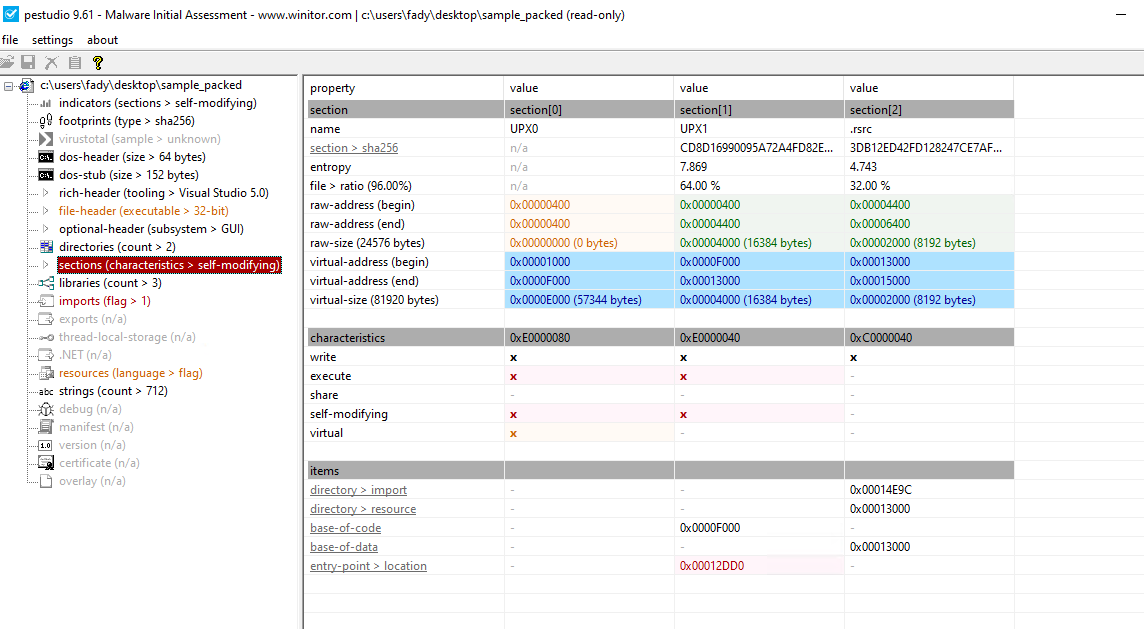1144x629 pixels.
Task: Click the yellow help question mark icon
Action: click(x=98, y=63)
